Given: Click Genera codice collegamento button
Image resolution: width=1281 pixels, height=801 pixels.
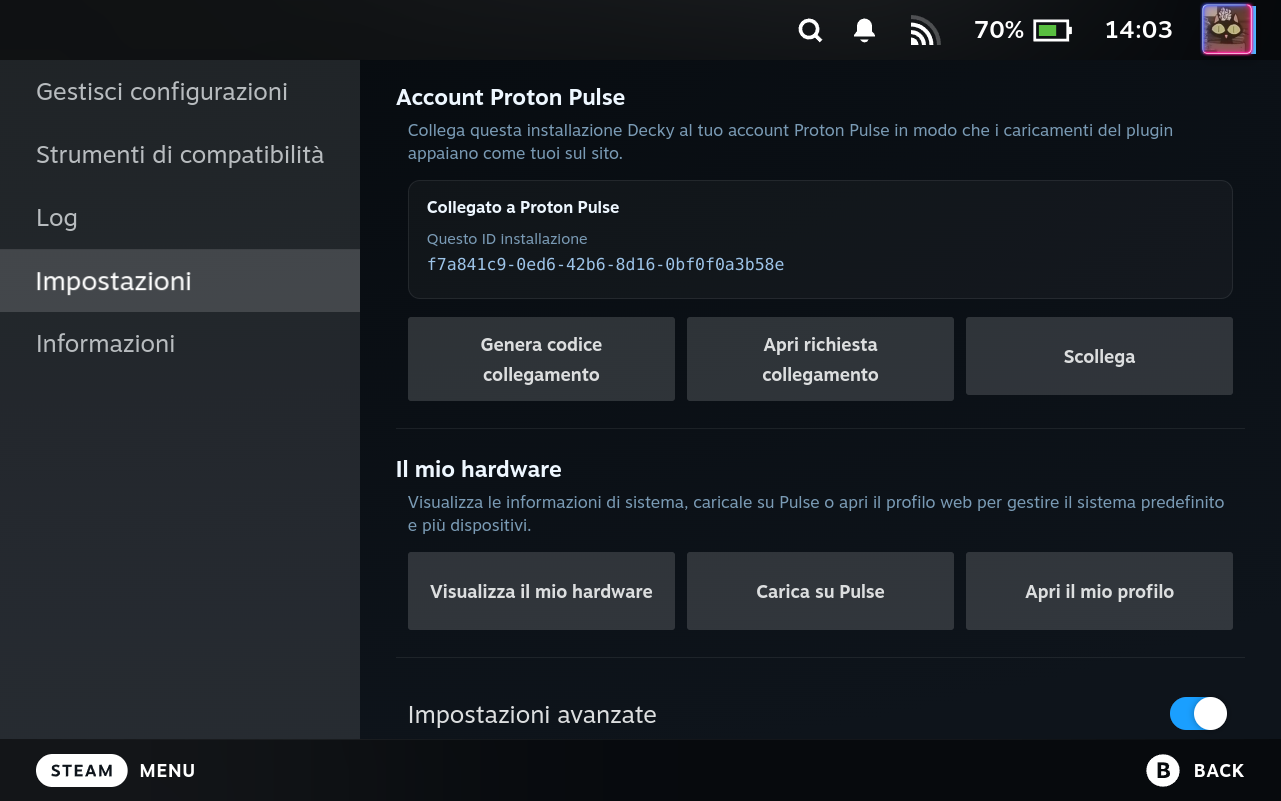Looking at the screenshot, I should (541, 359).
